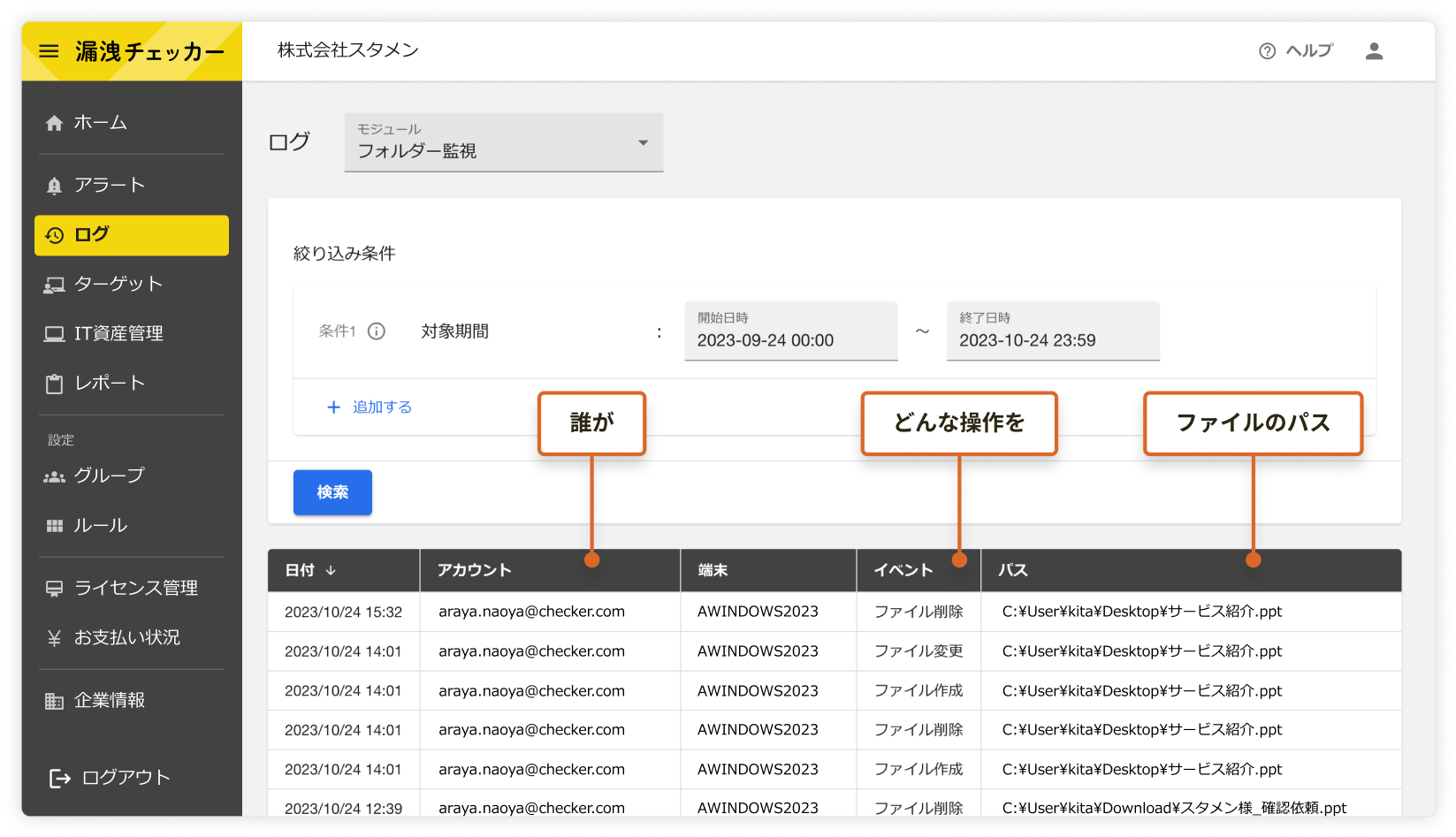Click the Alert bell icon
This screenshot has height=837, width=1456.
[54, 186]
